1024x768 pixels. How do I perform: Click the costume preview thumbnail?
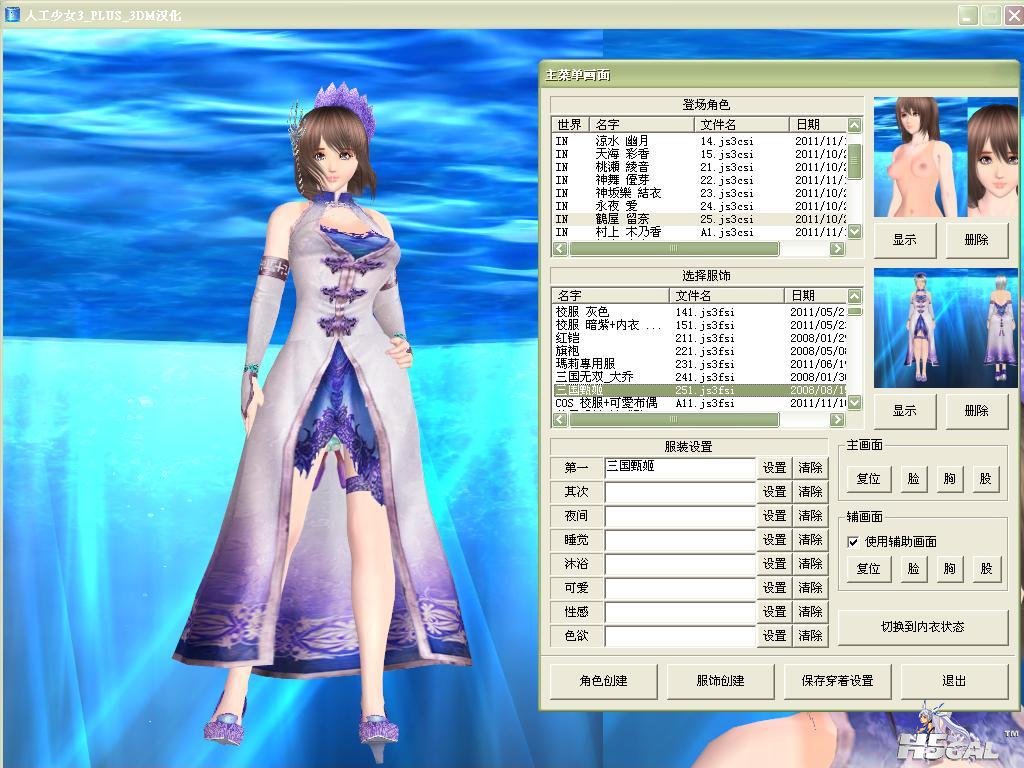pos(946,328)
